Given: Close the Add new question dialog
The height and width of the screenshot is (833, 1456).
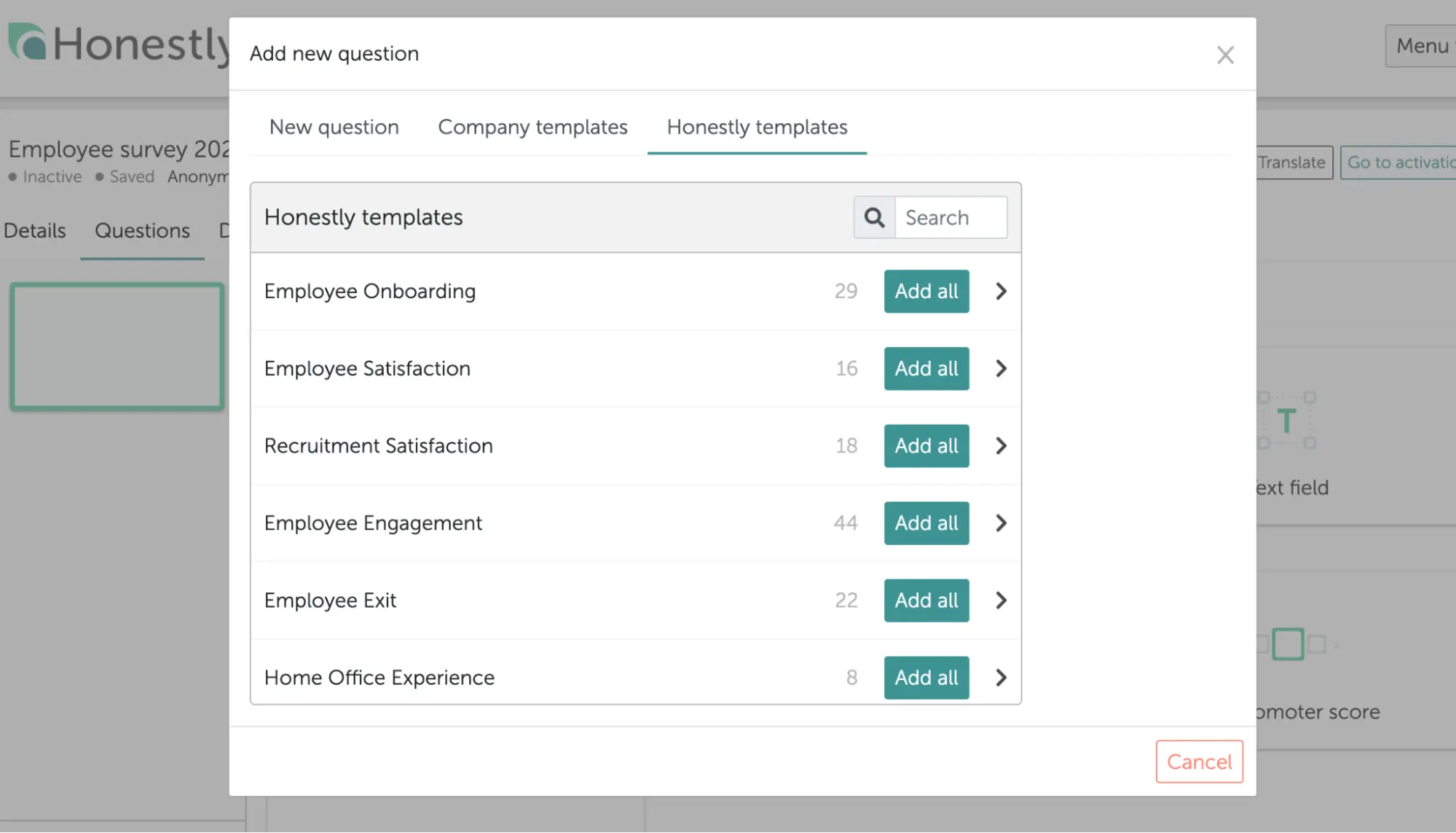Looking at the screenshot, I should pyautogui.click(x=1225, y=55).
